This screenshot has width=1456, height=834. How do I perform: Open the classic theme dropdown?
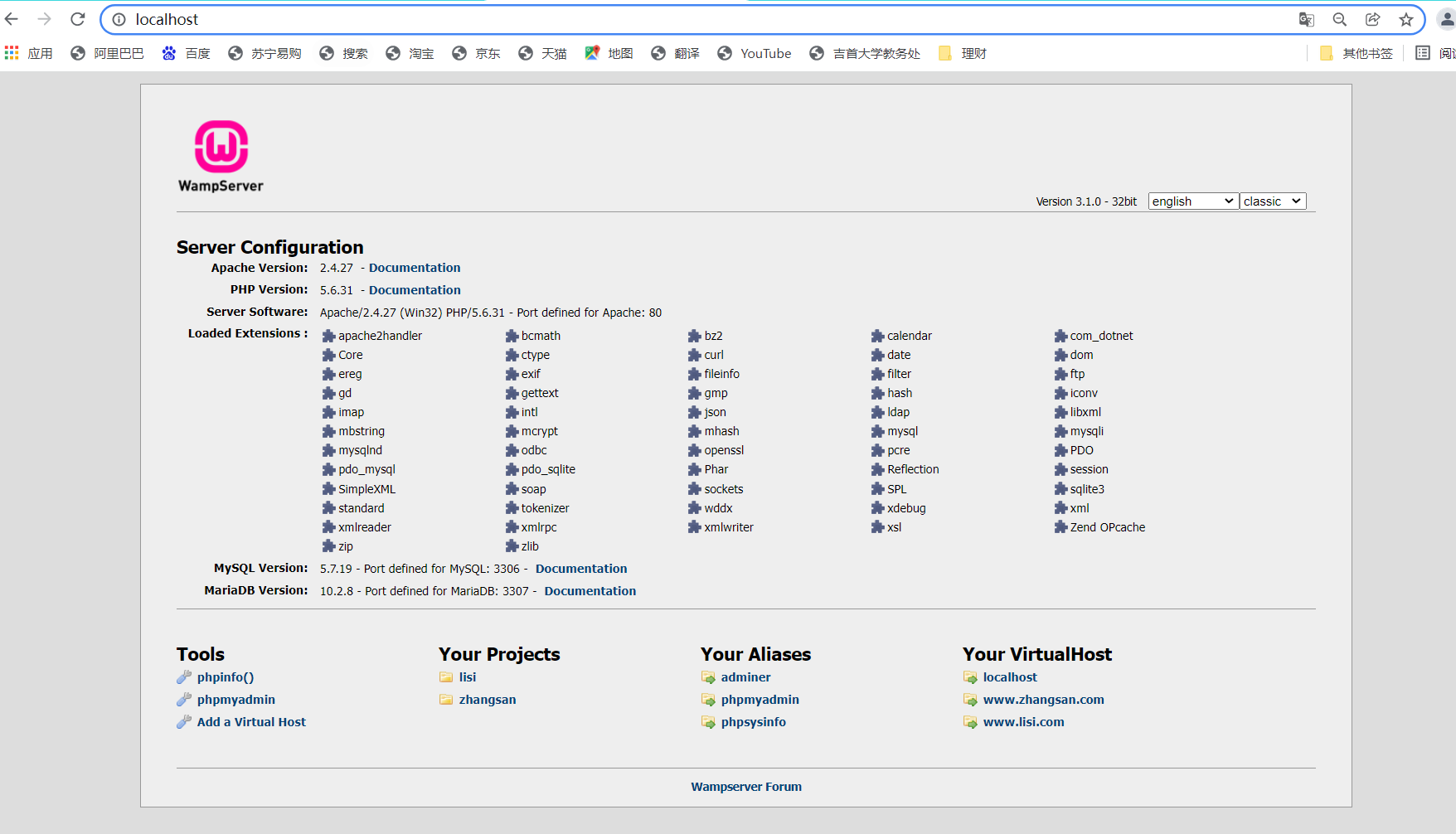pyautogui.click(x=1273, y=201)
